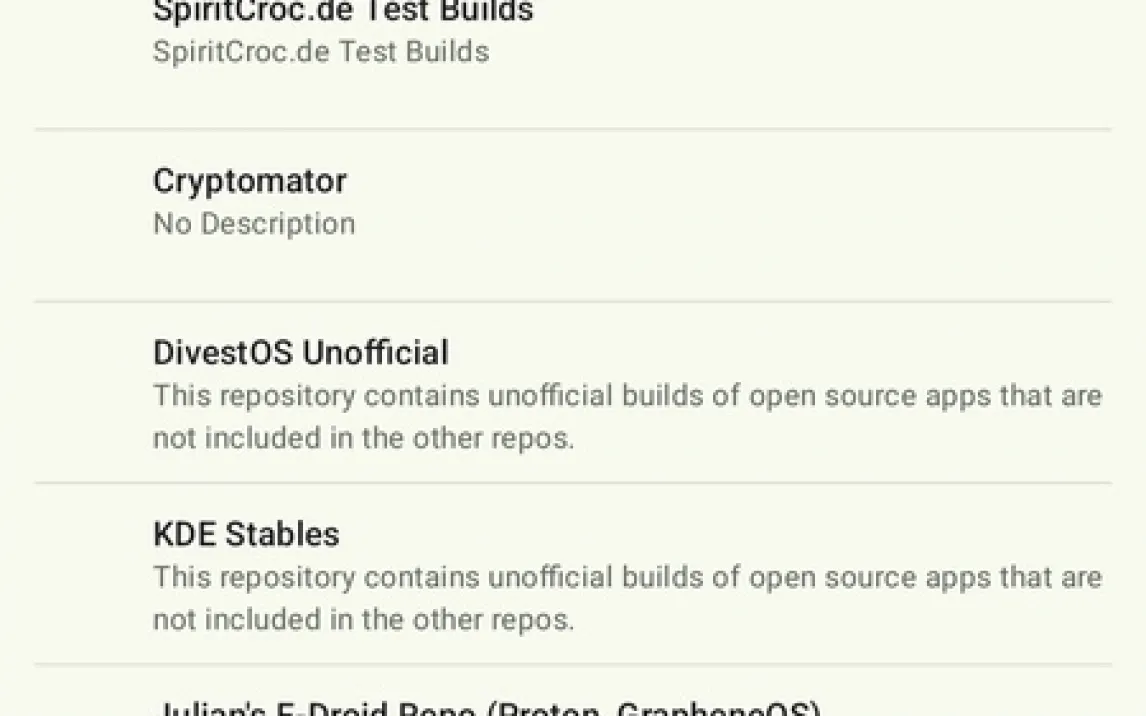1146x716 pixels.
Task: Click DivestOS Unofficial's description first line
Action: tap(627, 396)
